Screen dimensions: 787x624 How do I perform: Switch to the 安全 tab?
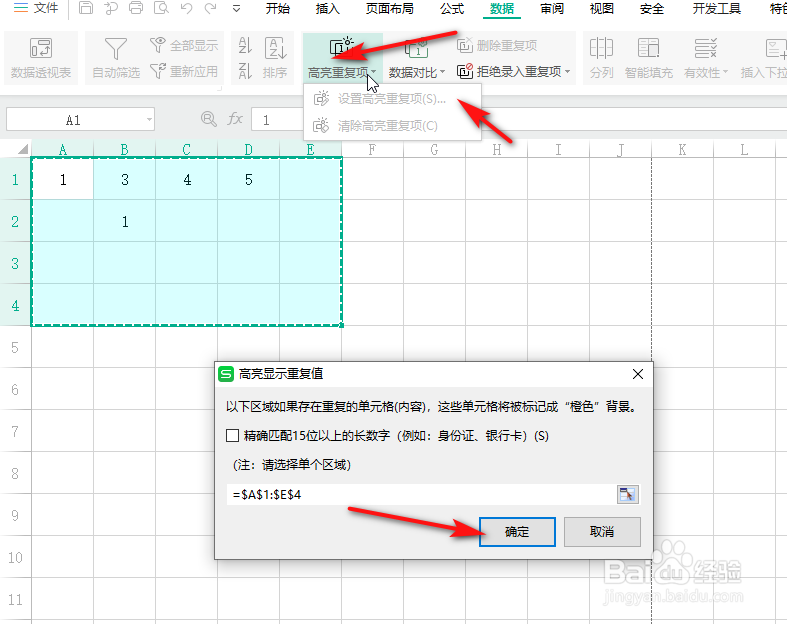[651, 9]
